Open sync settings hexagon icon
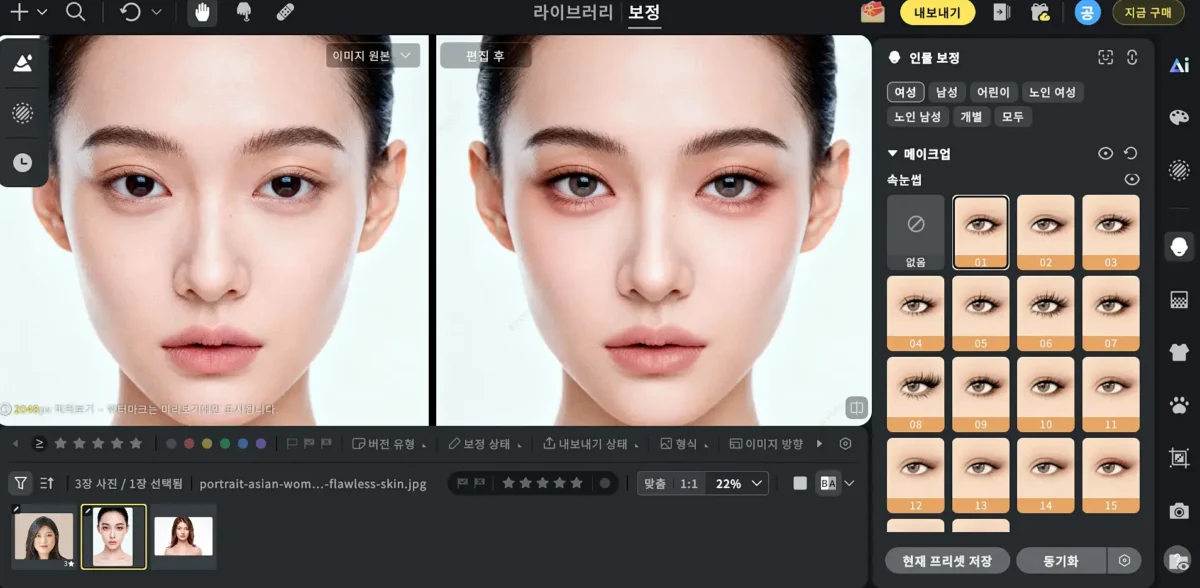 tap(1125, 560)
